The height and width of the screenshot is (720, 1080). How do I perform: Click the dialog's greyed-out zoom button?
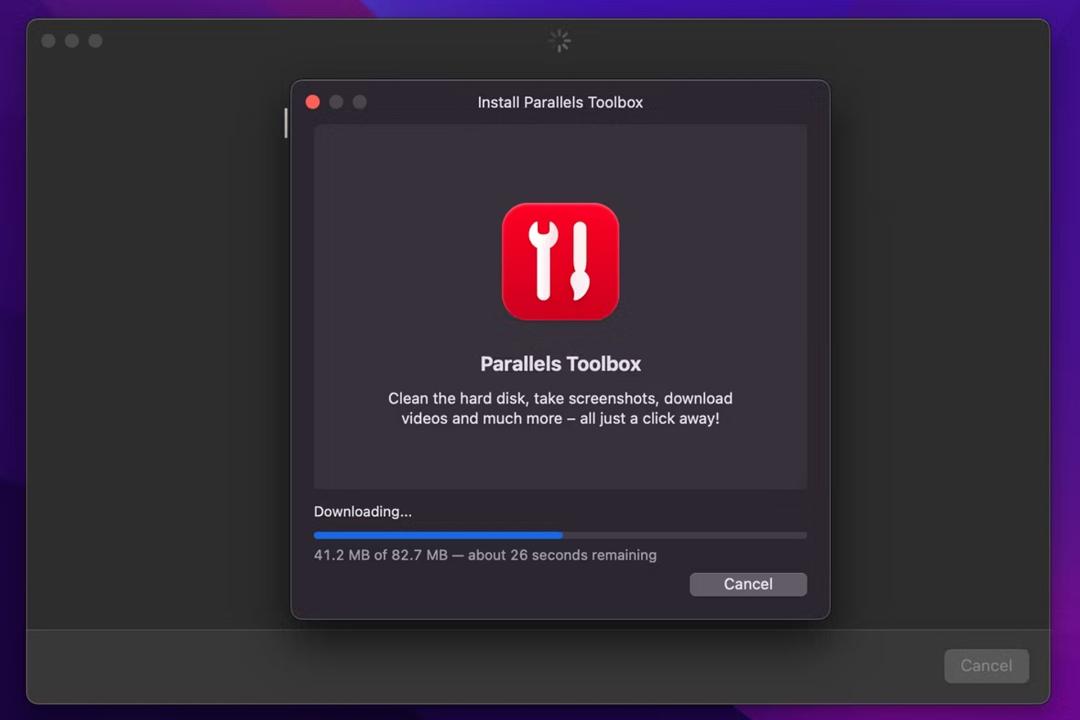tap(360, 102)
